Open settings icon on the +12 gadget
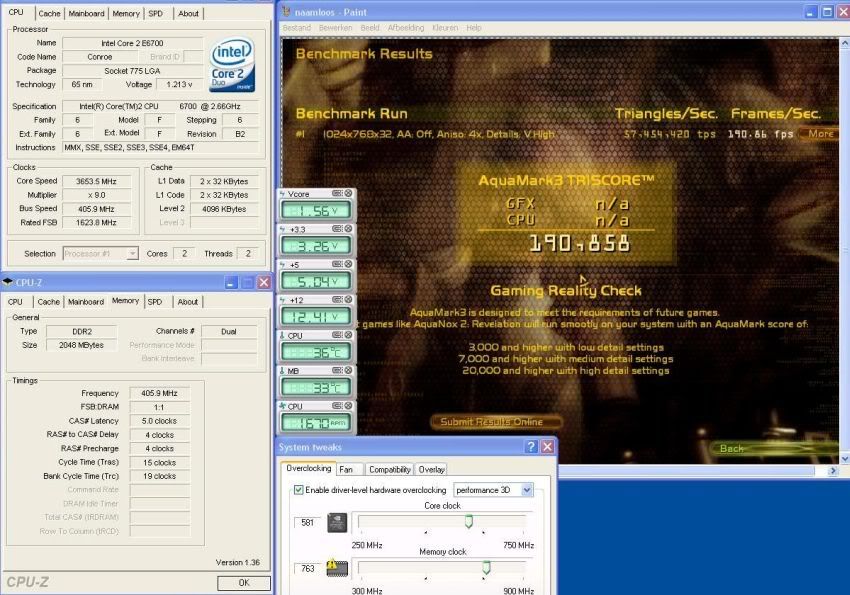This screenshot has height=595, width=850. pos(337,300)
